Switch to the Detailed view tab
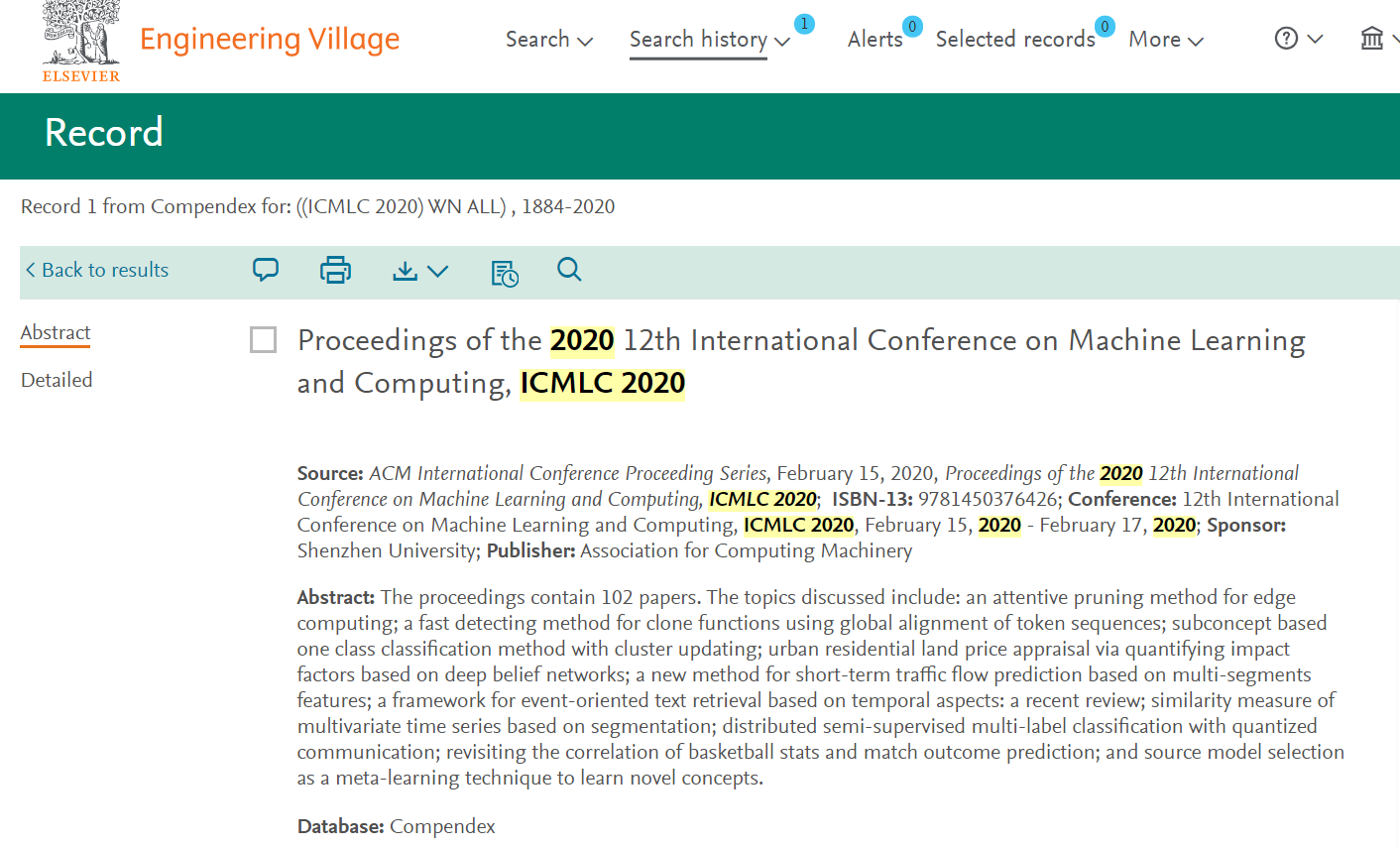This screenshot has width=1400, height=848. [57, 380]
